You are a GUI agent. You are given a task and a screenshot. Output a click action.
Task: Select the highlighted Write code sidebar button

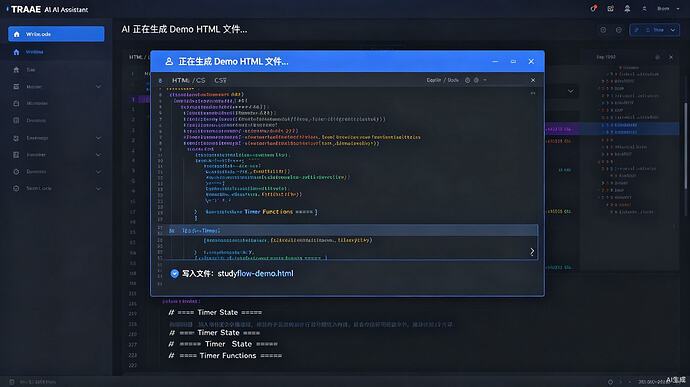[x=56, y=34]
